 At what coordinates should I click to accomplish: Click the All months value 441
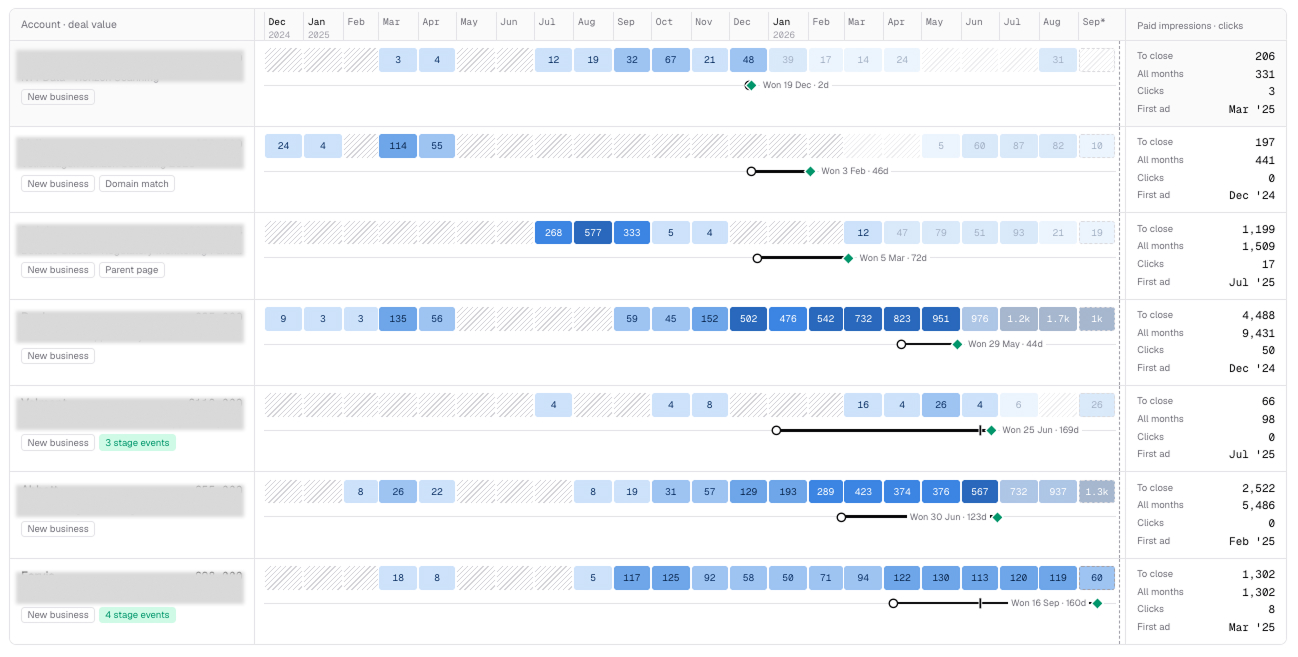pos(1265,160)
